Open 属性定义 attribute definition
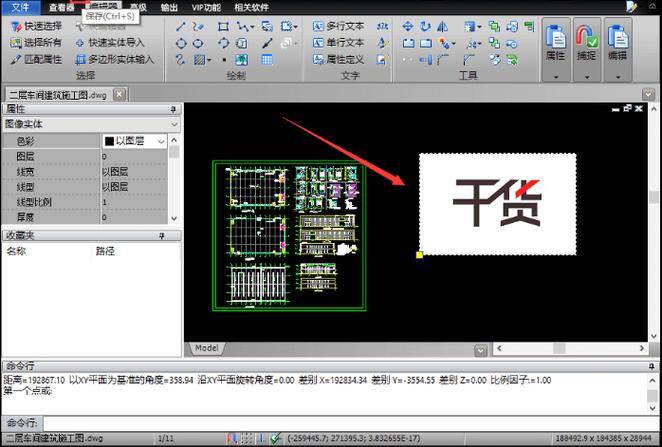662x447 pixels. [338, 59]
